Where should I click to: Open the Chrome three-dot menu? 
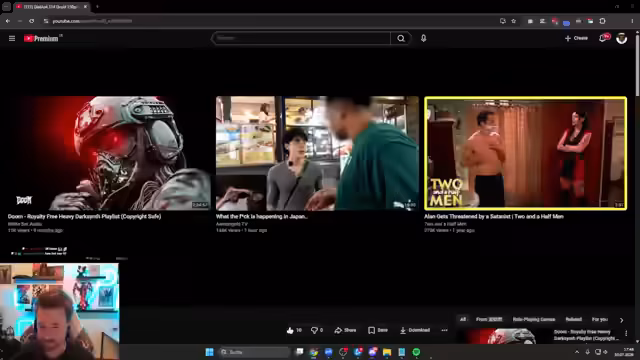pos(632,21)
